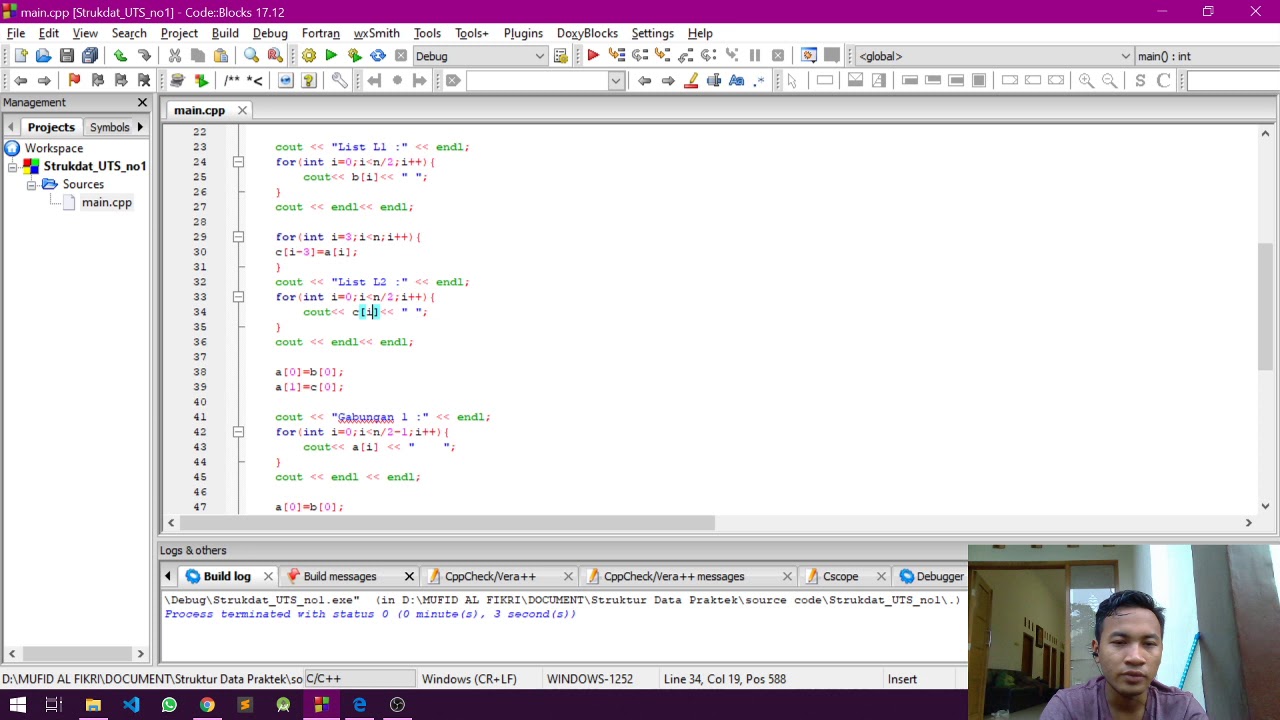Viewport: 1280px width, 720px height.
Task: Switch to the Symbols tab
Action: point(109,127)
